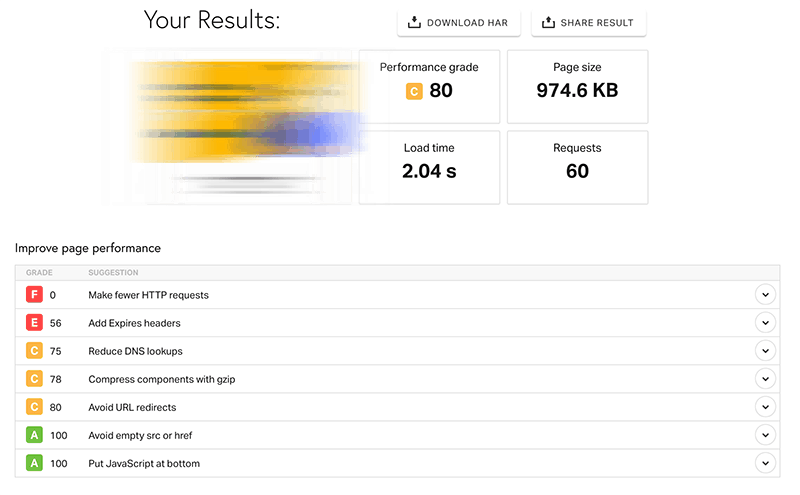Expand the Reduce DNS lookups suggestion
The height and width of the screenshot is (495, 800).
[765, 351]
